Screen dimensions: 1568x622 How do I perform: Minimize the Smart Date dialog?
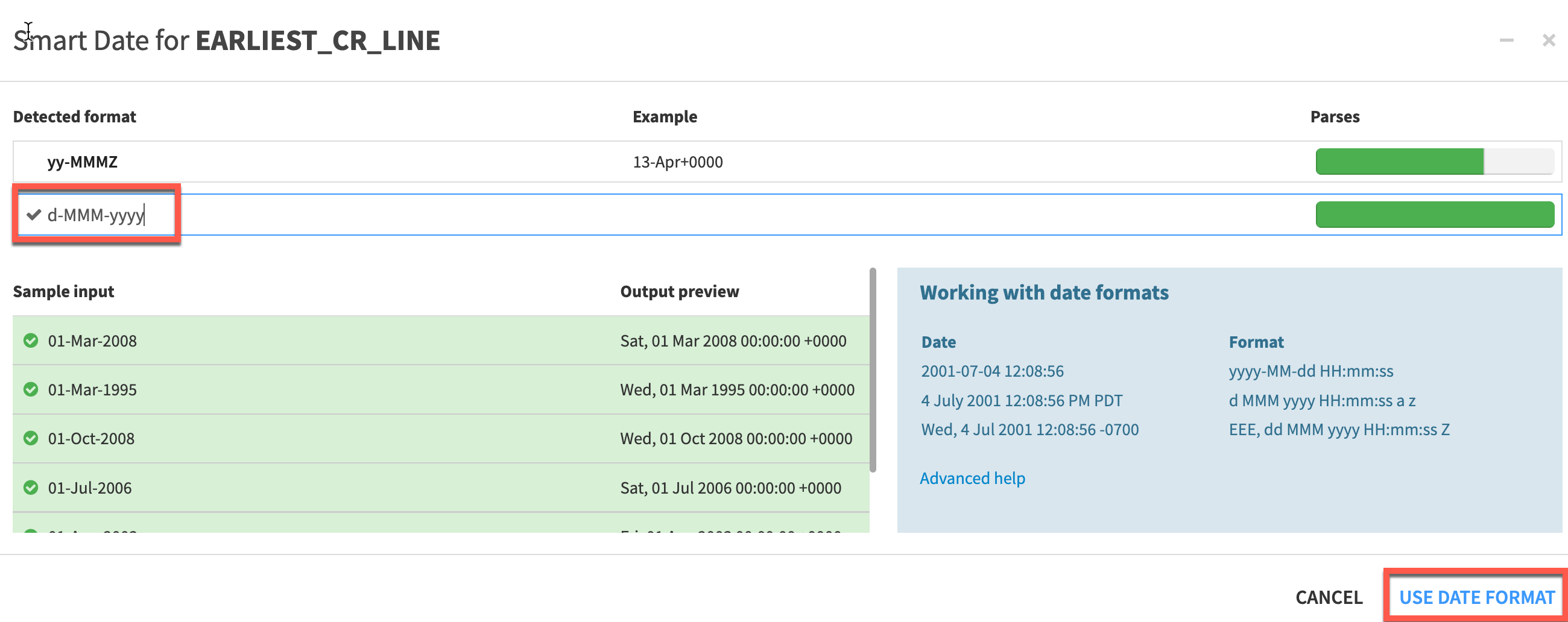pyautogui.click(x=1506, y=40)
